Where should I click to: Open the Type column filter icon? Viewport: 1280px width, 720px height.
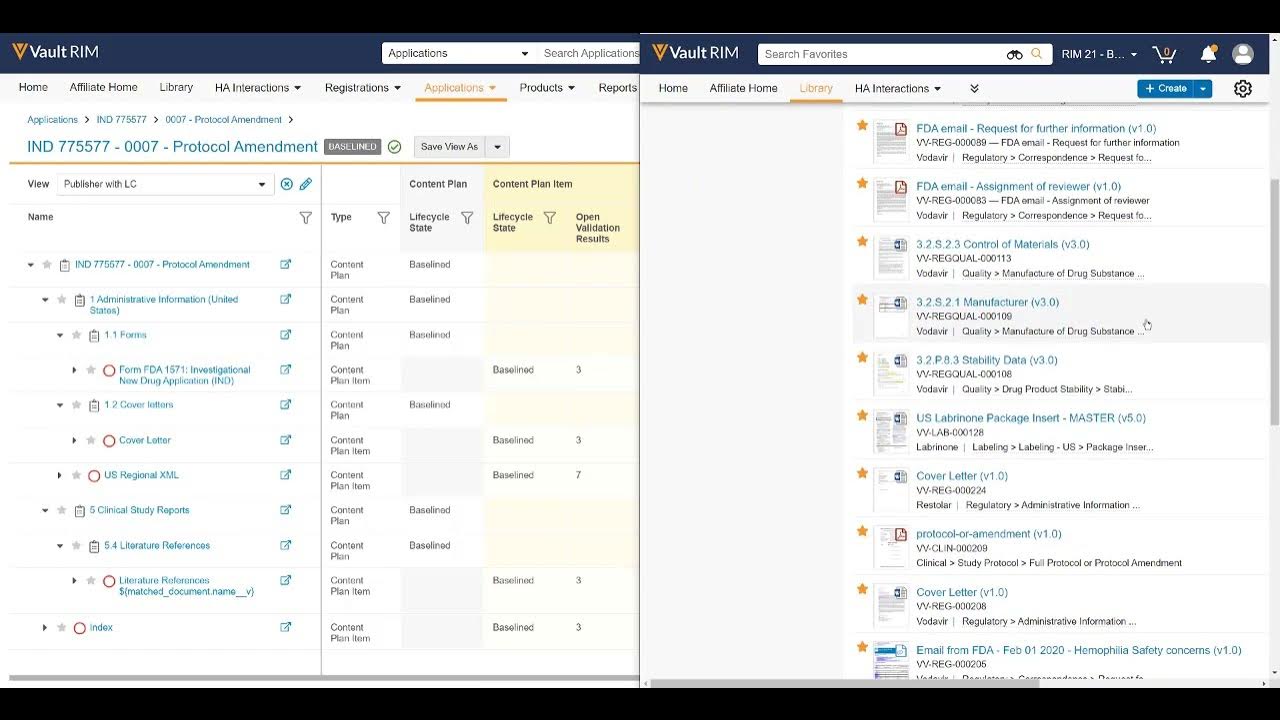tap(383, 217)
